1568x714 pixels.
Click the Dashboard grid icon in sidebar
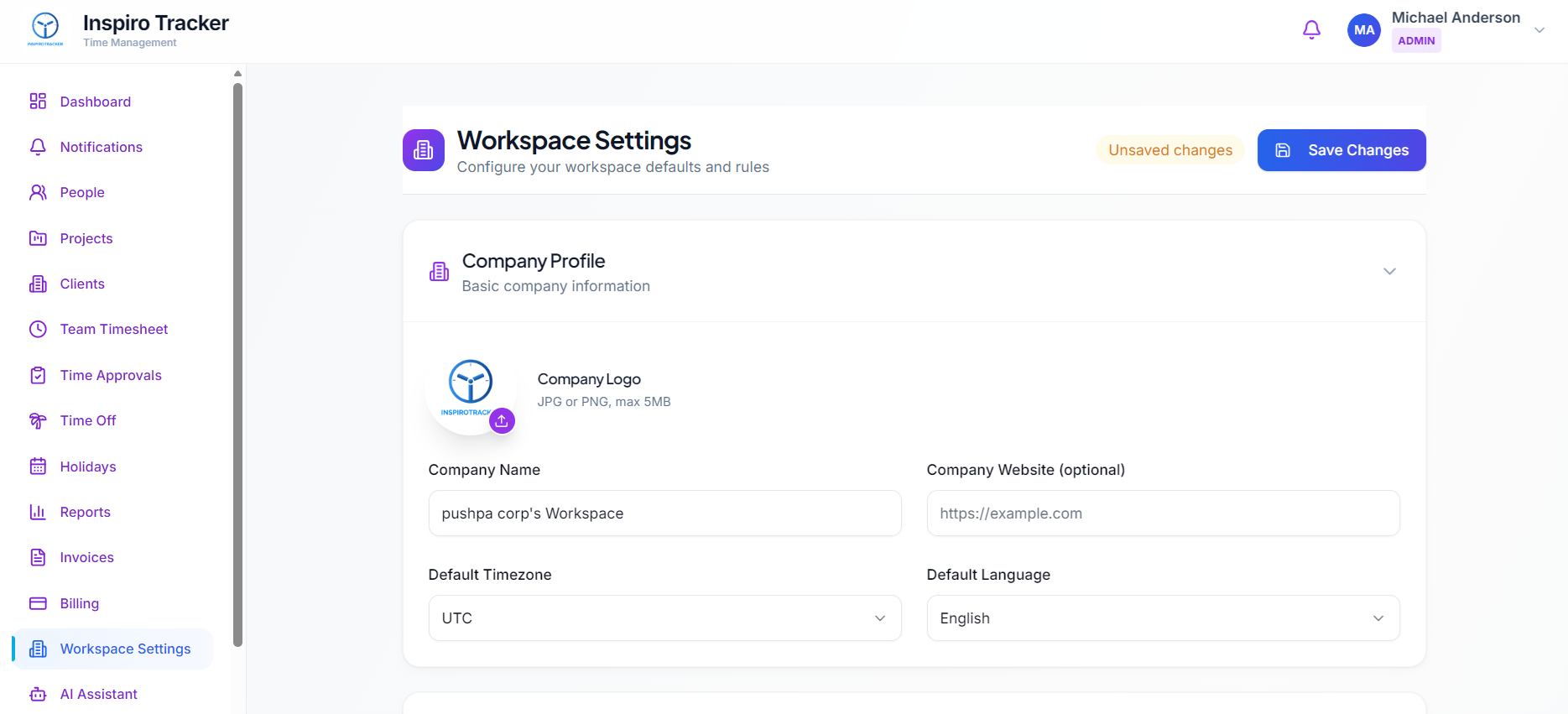click(x=38, y=102)
